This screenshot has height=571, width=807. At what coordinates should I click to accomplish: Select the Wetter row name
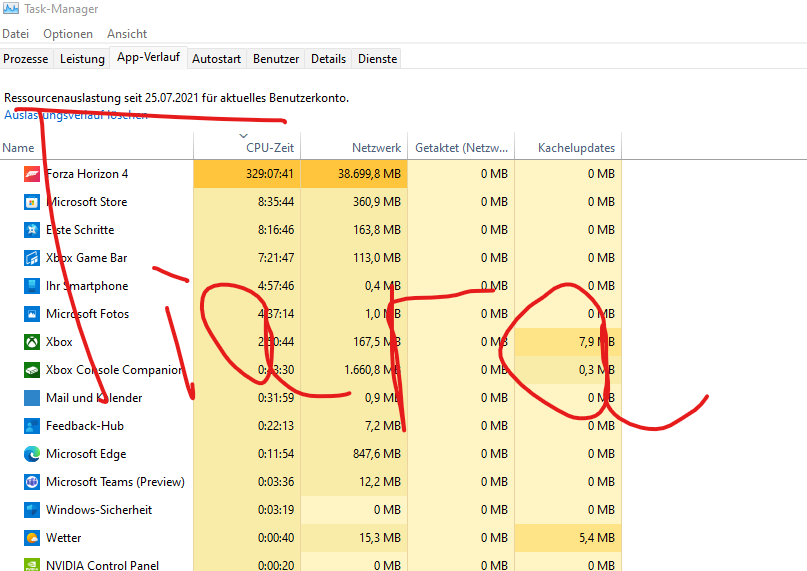(63, 538)
